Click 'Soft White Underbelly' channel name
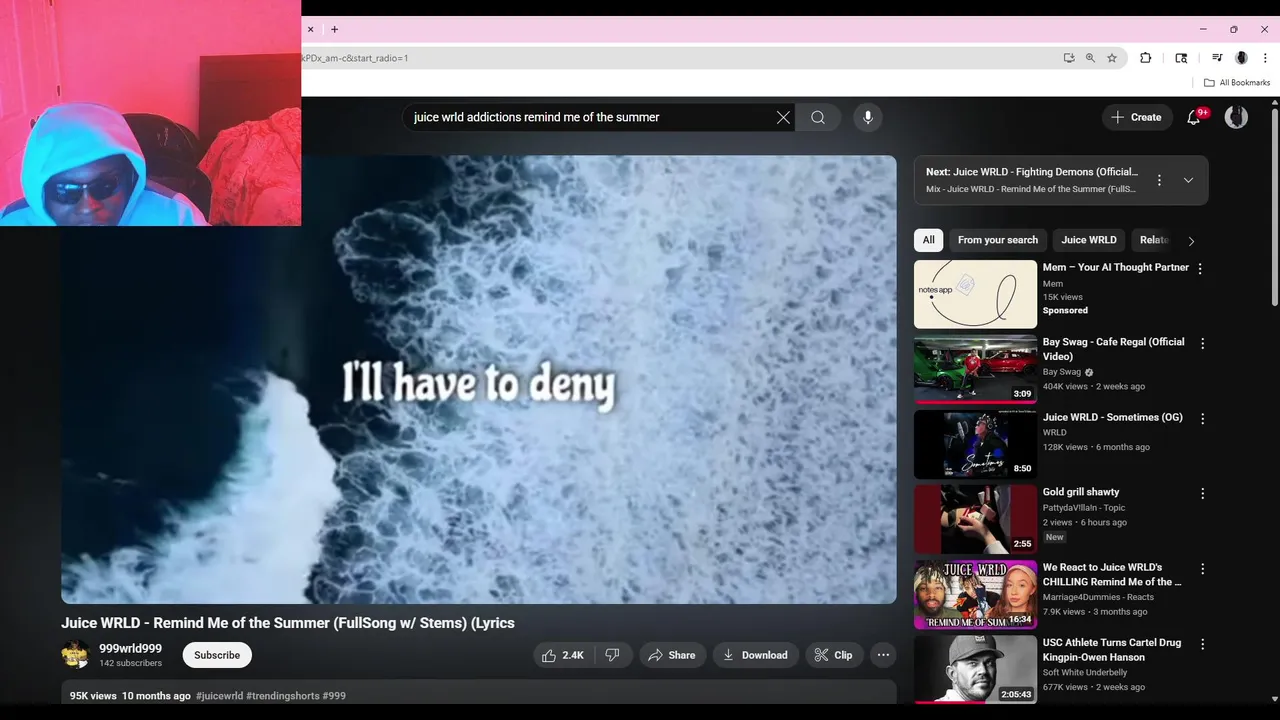Screen dimensions: 1280x720 point(1085,673)
